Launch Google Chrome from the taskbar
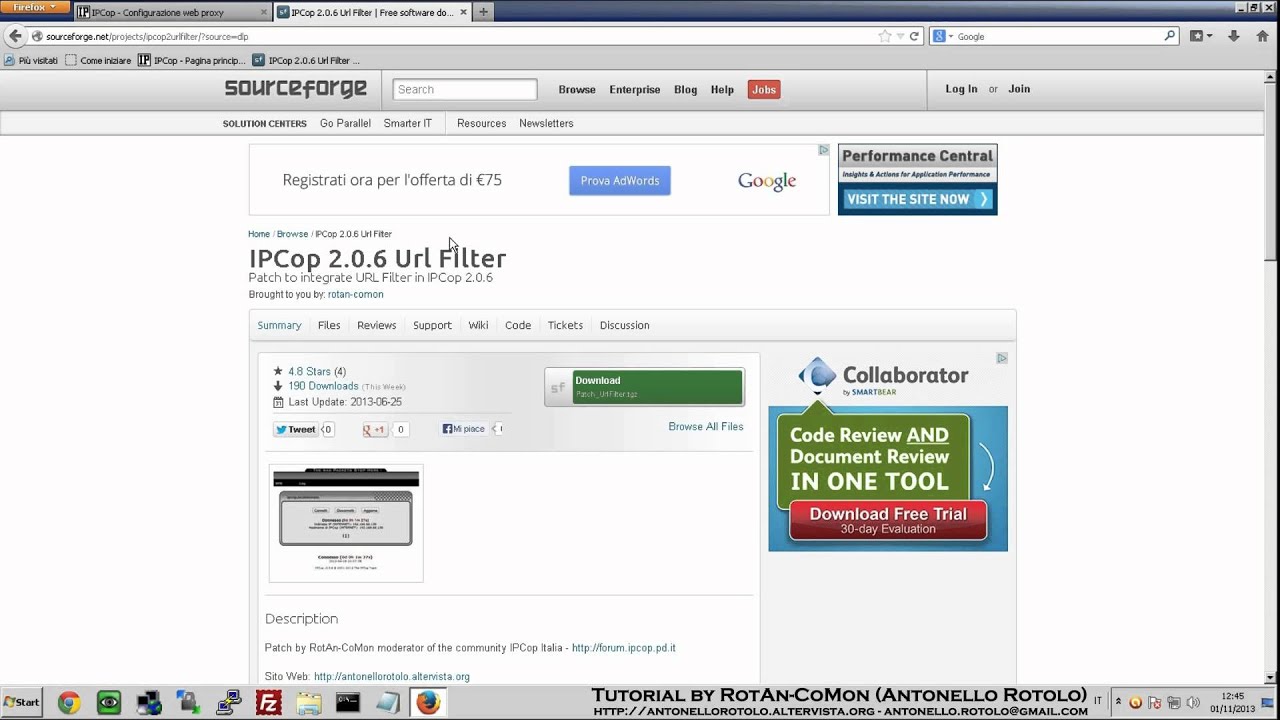Viewport: 1280px width, 720px height. point(69,703)
